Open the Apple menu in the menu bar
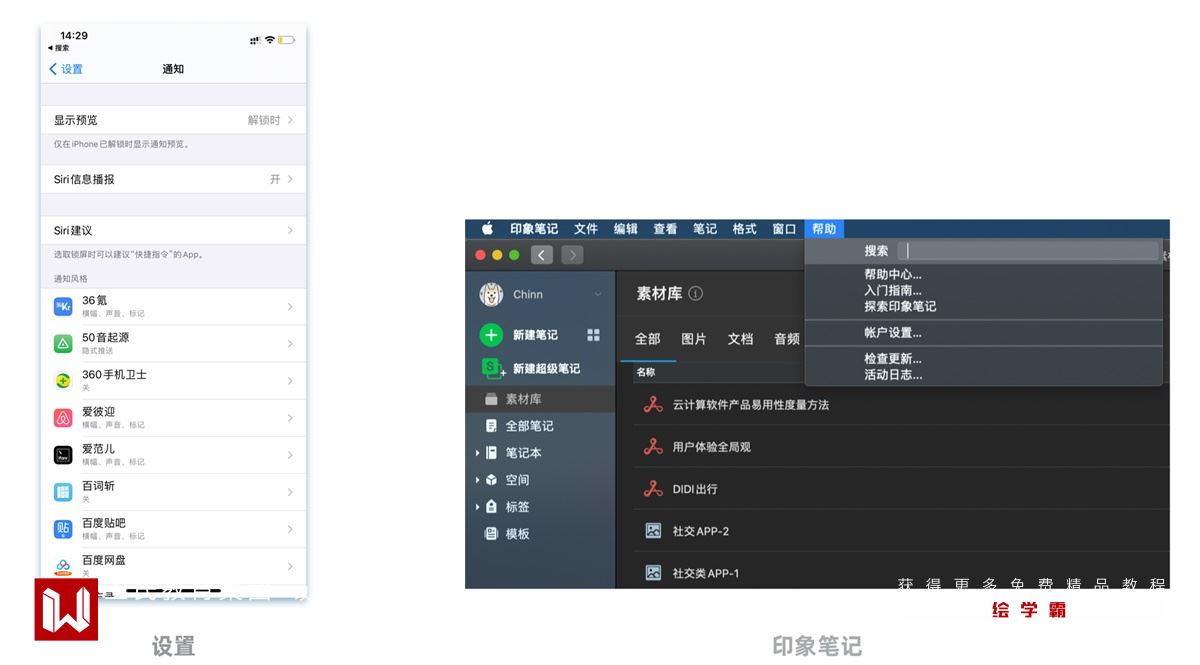The height and width of the screenshot is (665, 1200). coord(488,229)
